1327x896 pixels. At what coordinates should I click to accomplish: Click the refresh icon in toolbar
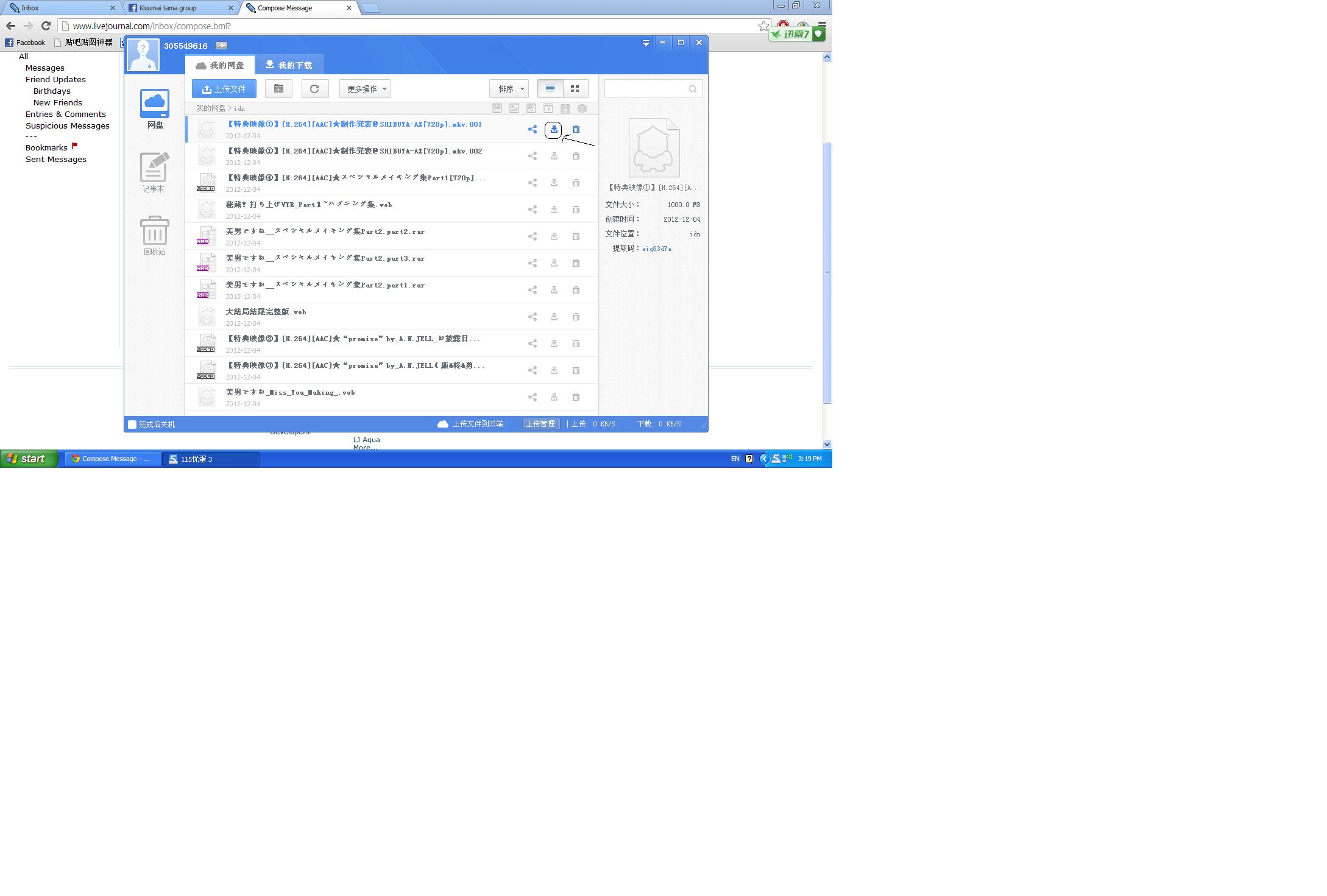[314, 89]
